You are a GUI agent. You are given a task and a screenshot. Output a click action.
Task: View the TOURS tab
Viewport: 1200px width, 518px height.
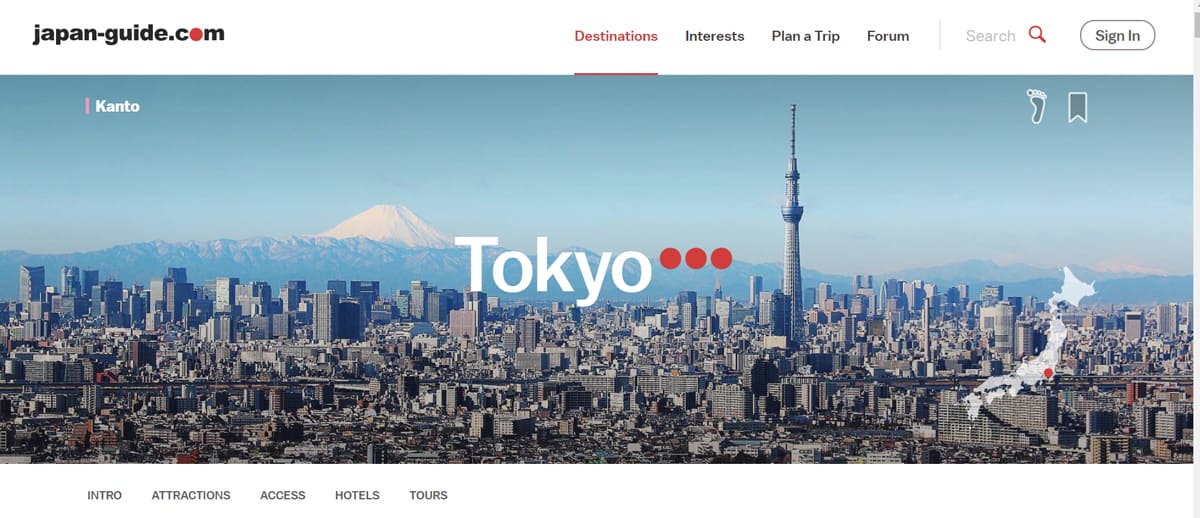(428, 495)
